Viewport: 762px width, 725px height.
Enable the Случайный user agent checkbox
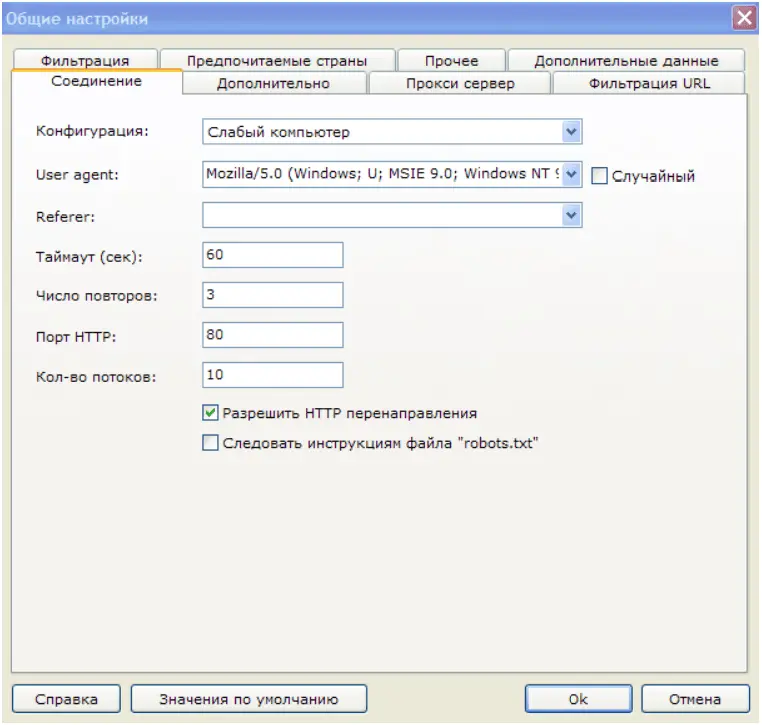pos(600,176)
